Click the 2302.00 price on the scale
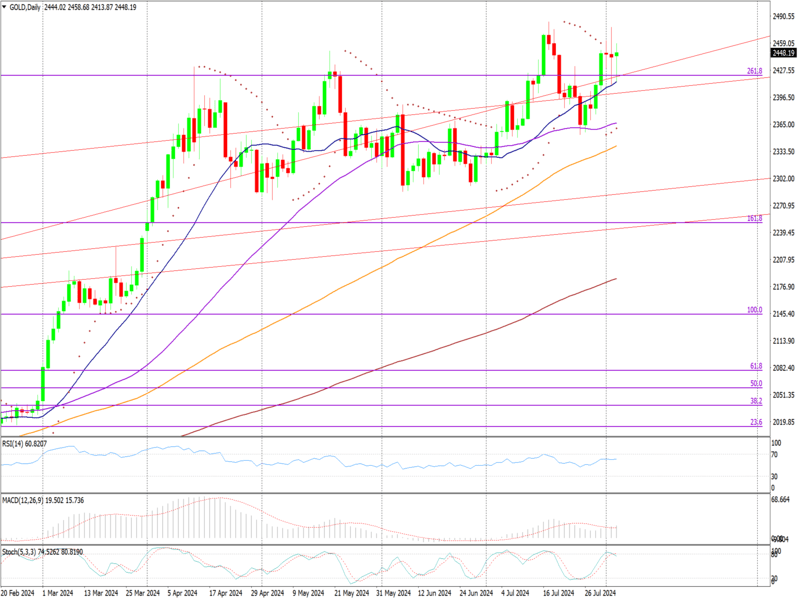This screenshot has height=600, width=800. (x=784, y=178)
